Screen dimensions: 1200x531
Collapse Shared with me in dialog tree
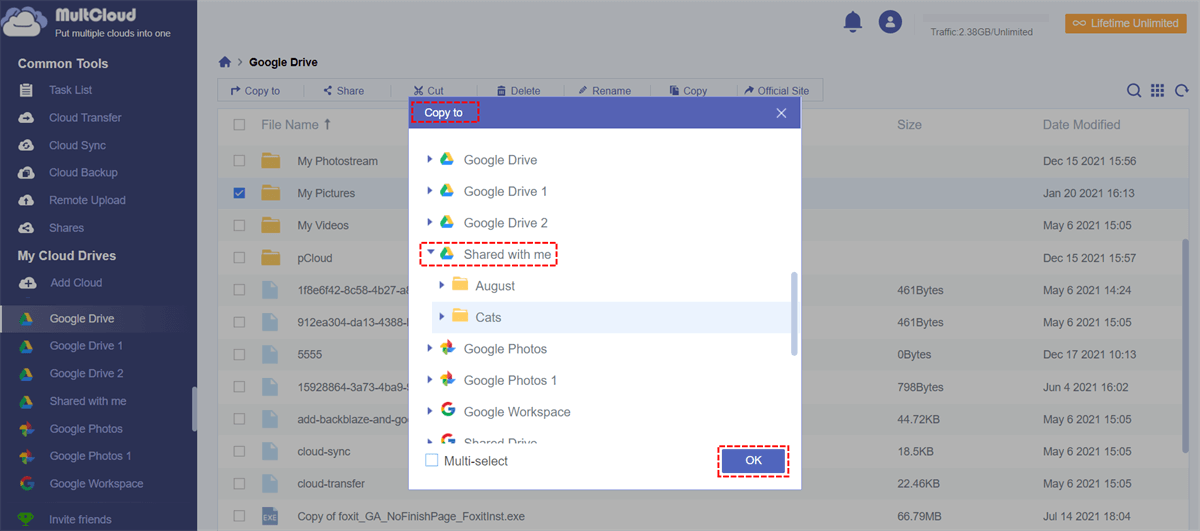(x=430, y=254)
